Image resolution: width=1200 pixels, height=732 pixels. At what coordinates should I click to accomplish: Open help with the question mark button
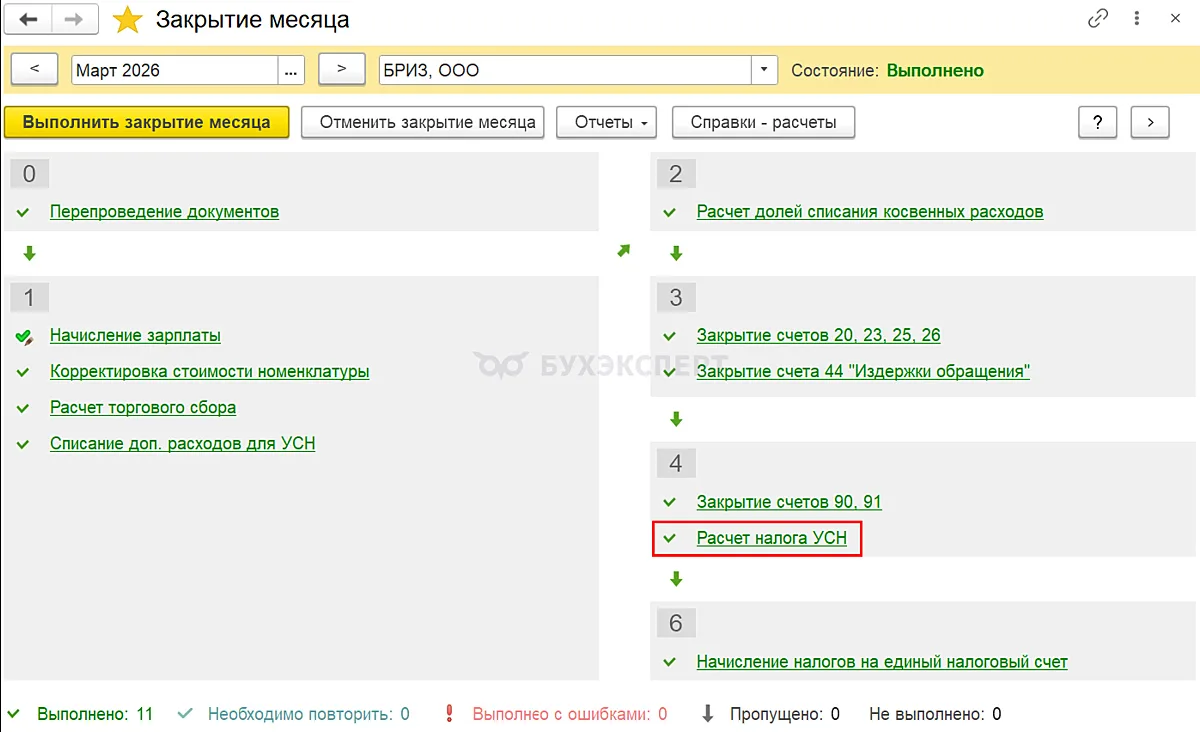tap(1097, 122)
